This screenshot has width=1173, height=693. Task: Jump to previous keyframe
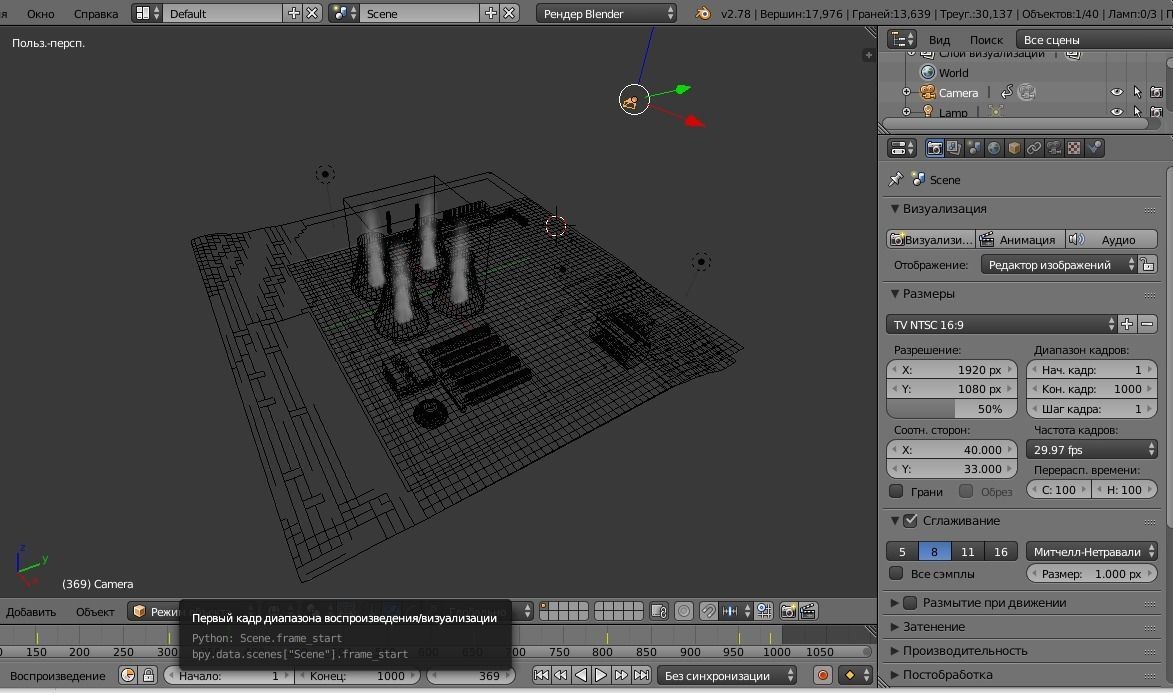point(560,676)
